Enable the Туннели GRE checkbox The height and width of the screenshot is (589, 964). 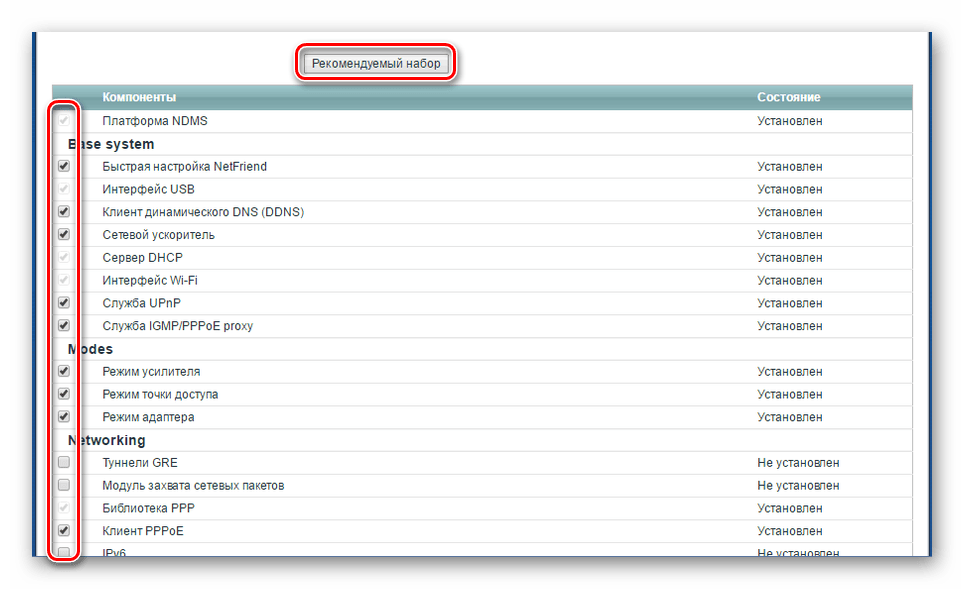[64, 463]
